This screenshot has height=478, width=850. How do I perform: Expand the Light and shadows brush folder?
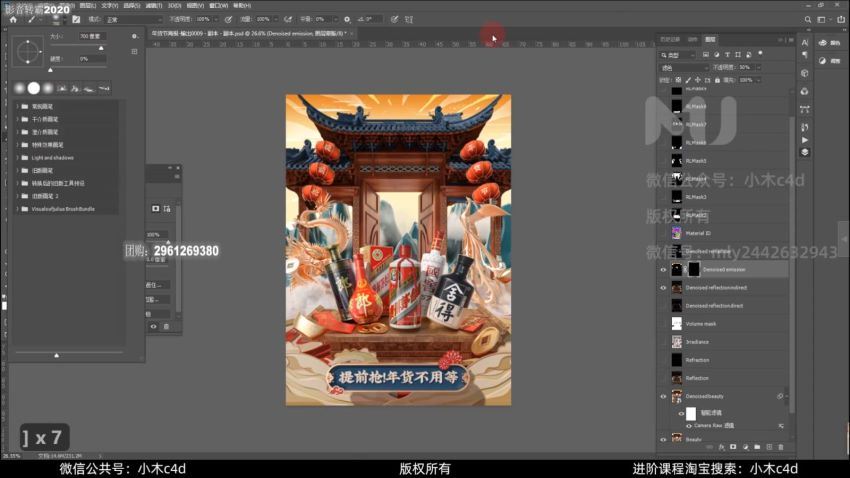pyautogui.click(x=17, y=158)
